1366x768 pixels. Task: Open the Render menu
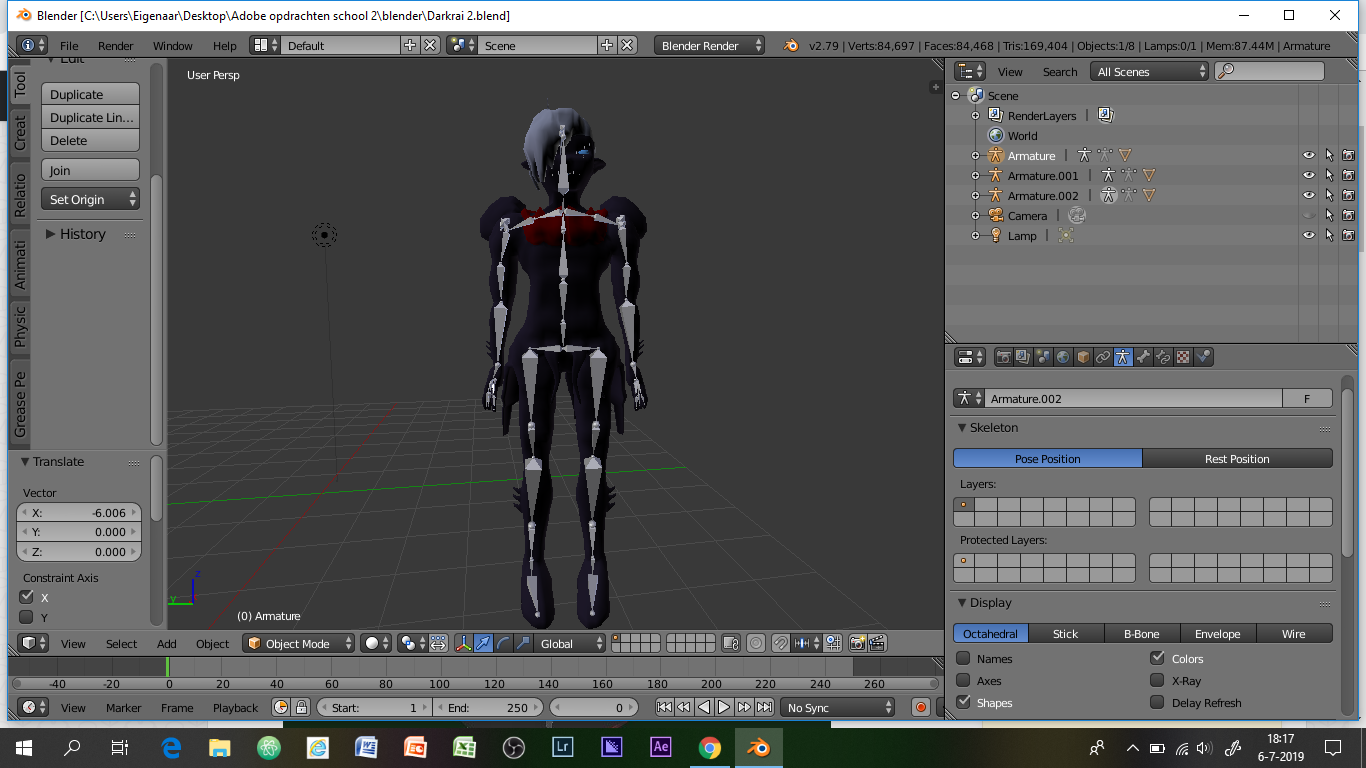(x=116, y=45)
